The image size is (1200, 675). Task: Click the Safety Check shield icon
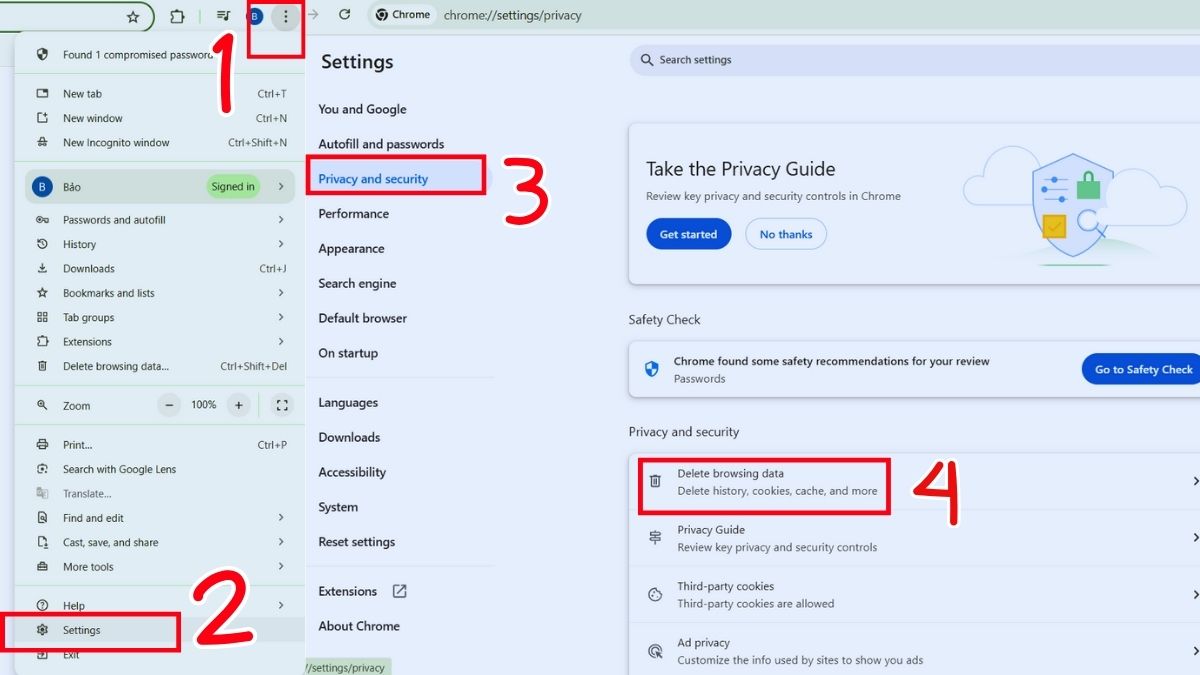pyautogui.click(x=652, y=369)
